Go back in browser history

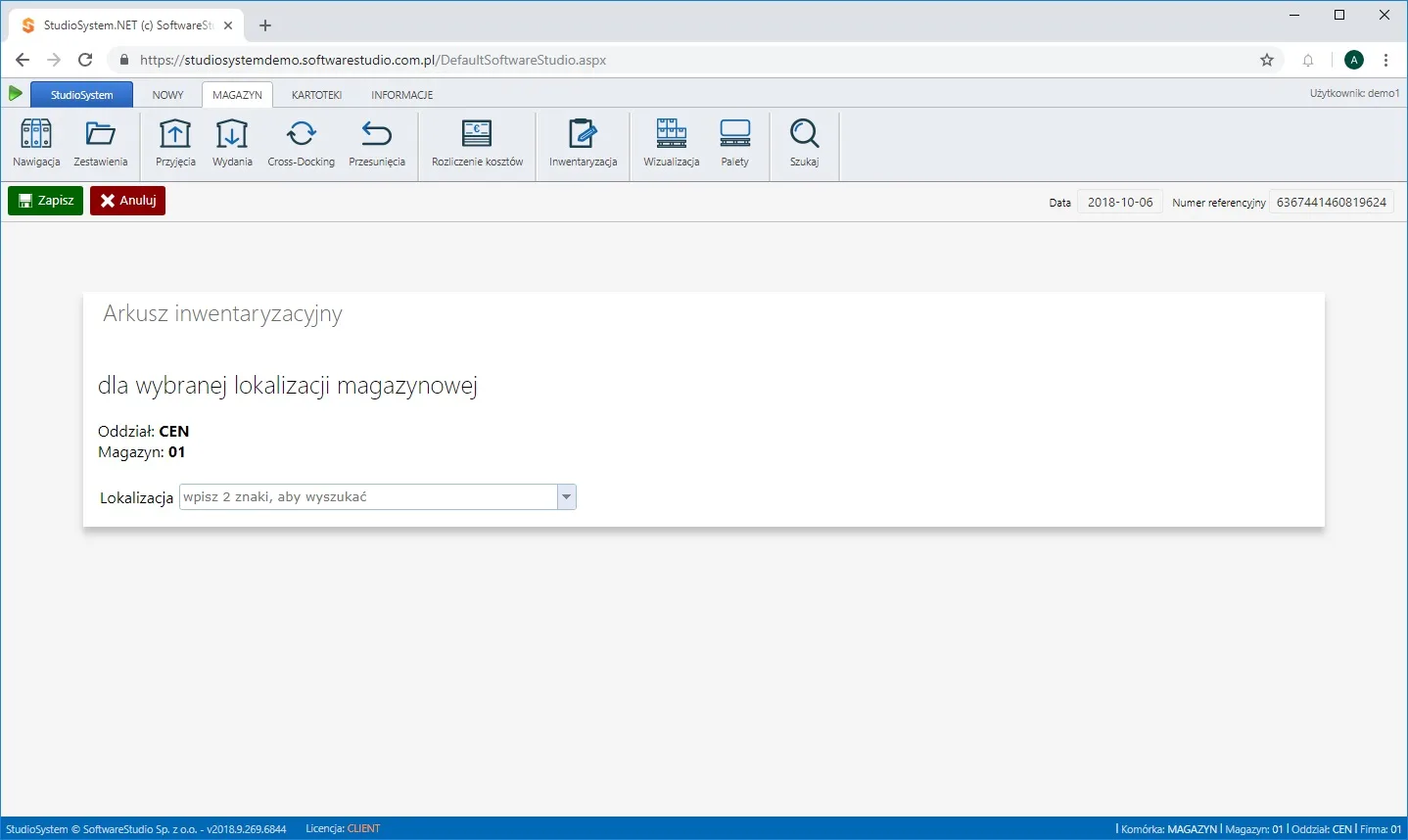23,60
